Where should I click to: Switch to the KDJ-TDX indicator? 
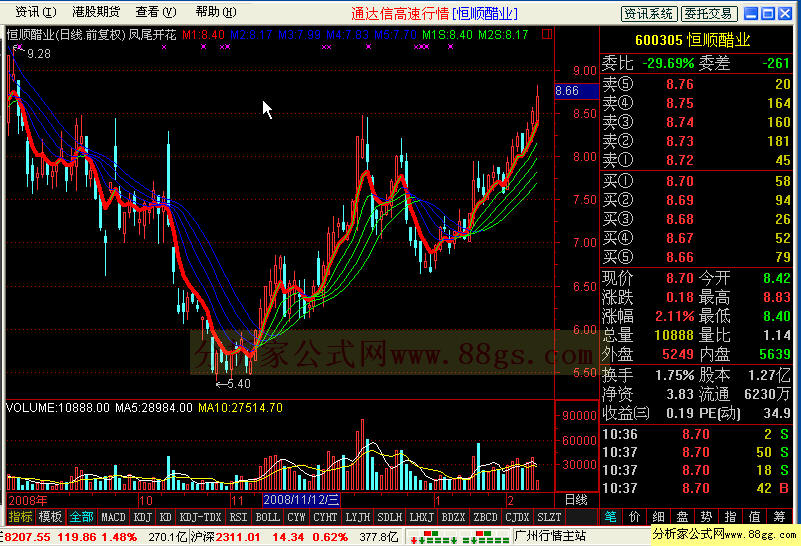(200, 517)
